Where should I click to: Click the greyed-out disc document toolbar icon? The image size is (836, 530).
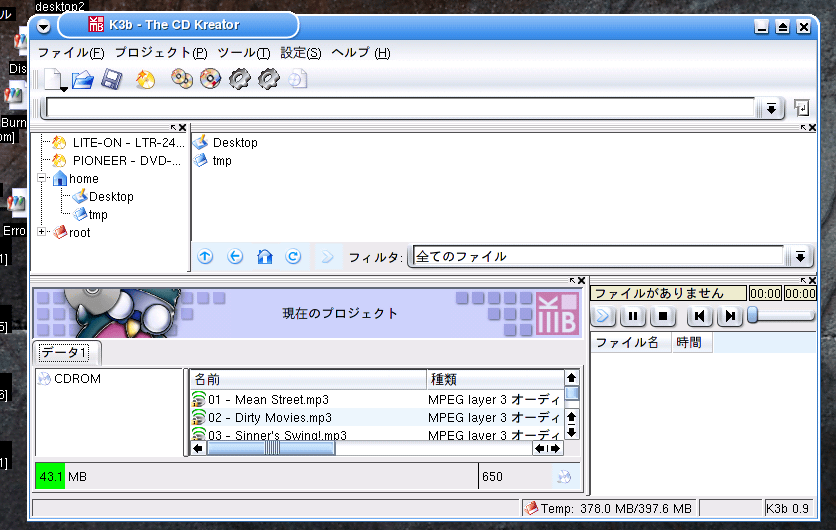click(x=298, y=79)
